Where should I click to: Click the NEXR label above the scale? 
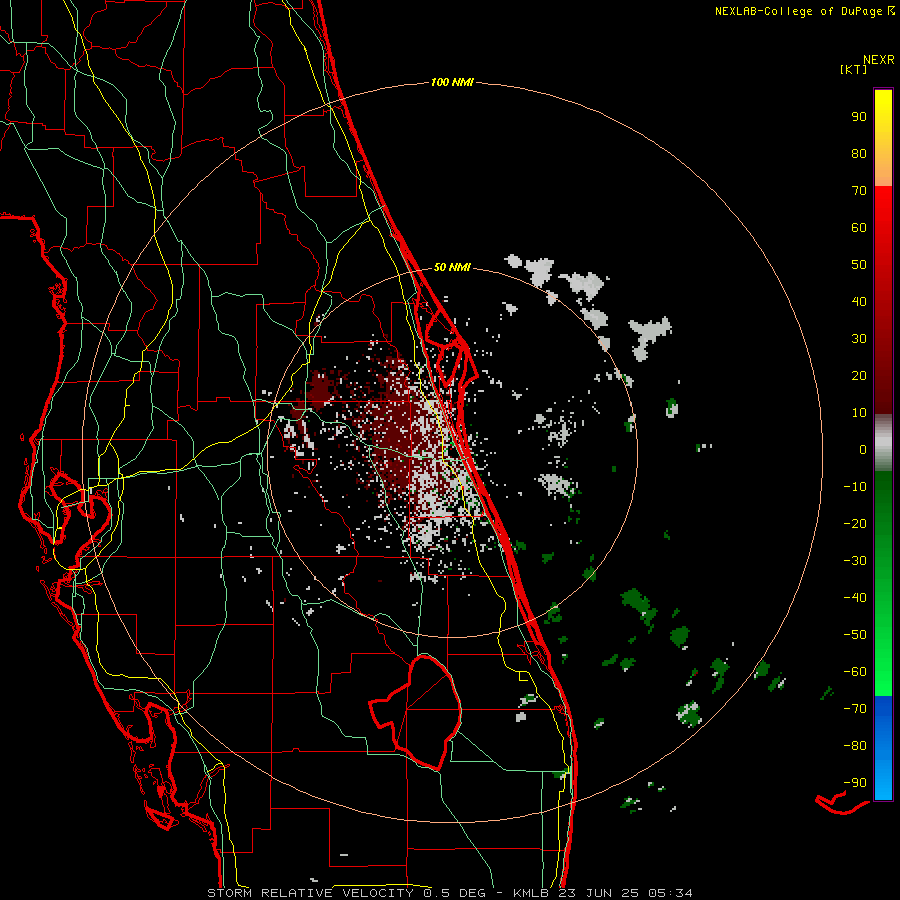pos(879,59)
